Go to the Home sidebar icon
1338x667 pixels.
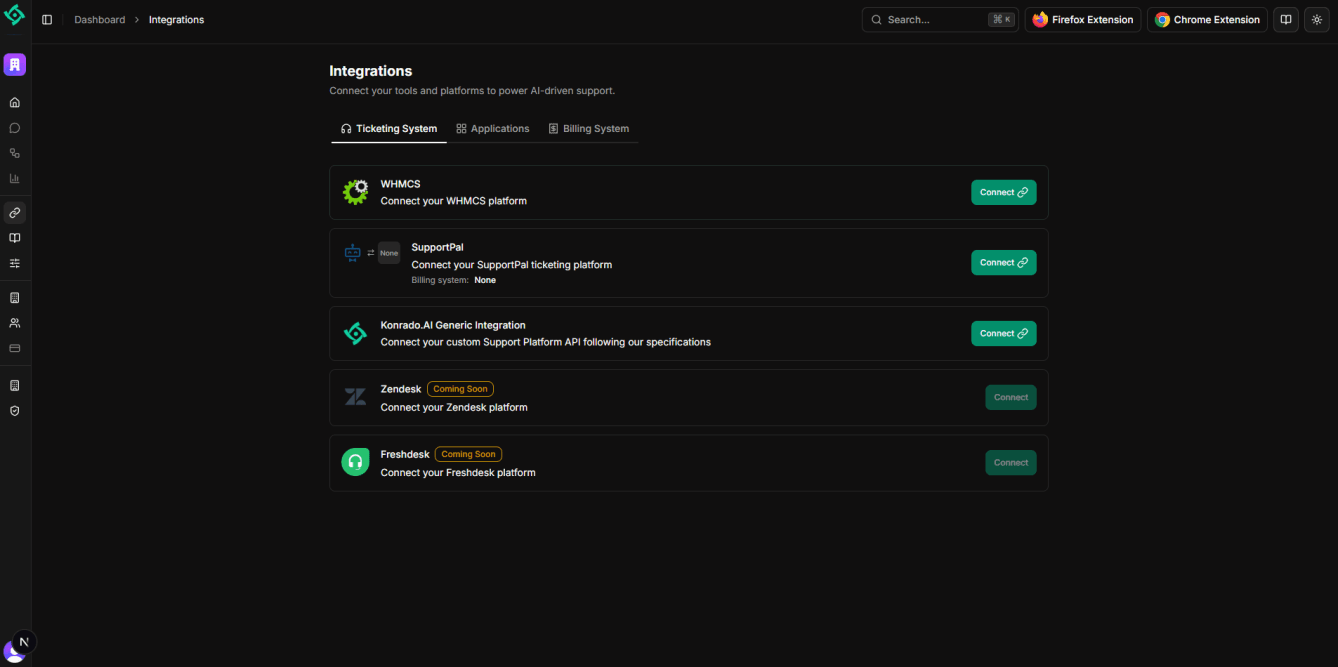(x=14, y=102)
